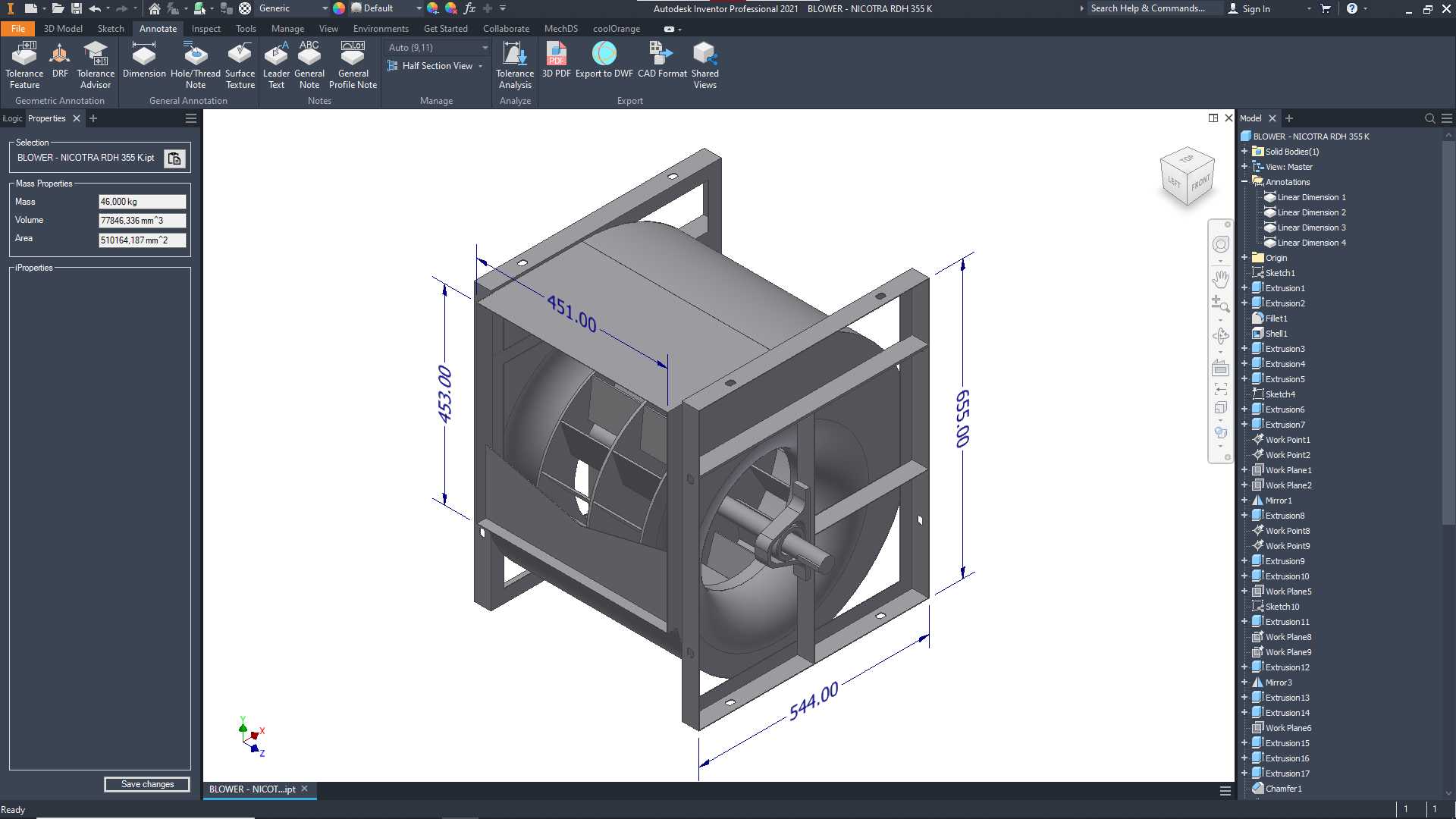Click the Mass value field
This screenshot has width=1456, height=819.
142,202
